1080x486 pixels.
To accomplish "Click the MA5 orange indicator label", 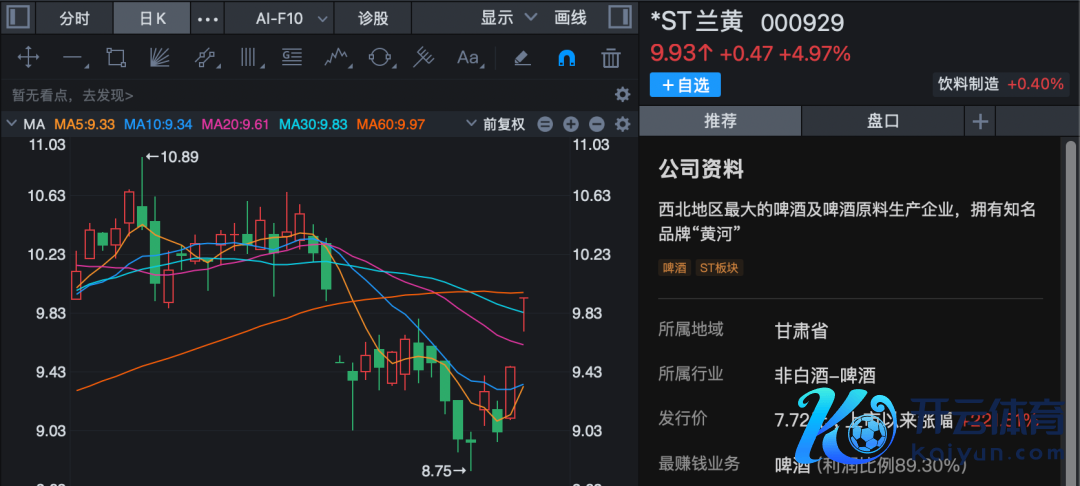I will (x=84, y=124).
